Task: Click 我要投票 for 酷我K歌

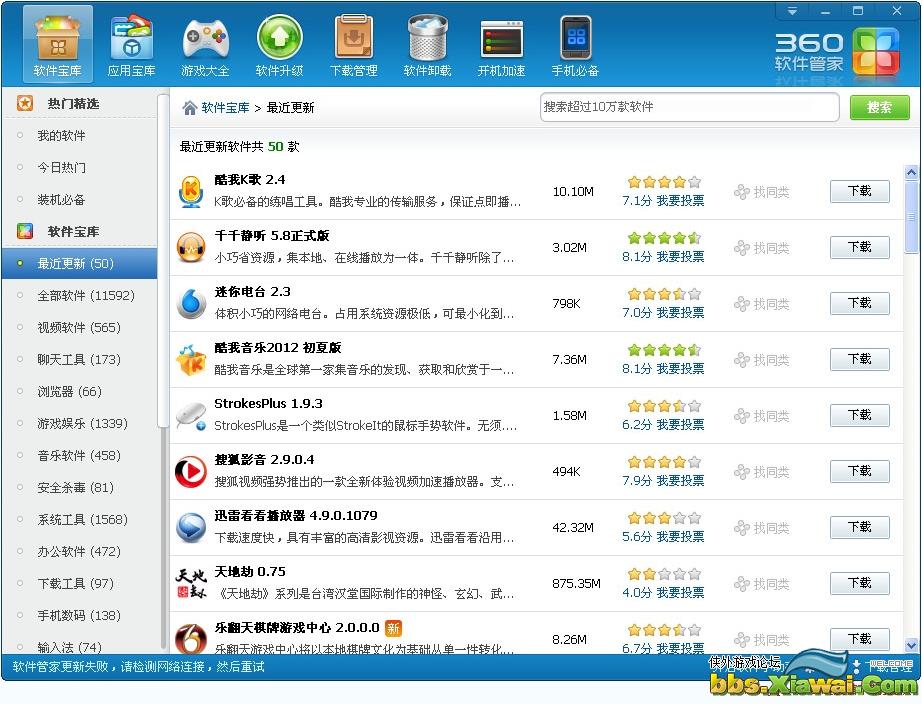Action: click(680, 201)
